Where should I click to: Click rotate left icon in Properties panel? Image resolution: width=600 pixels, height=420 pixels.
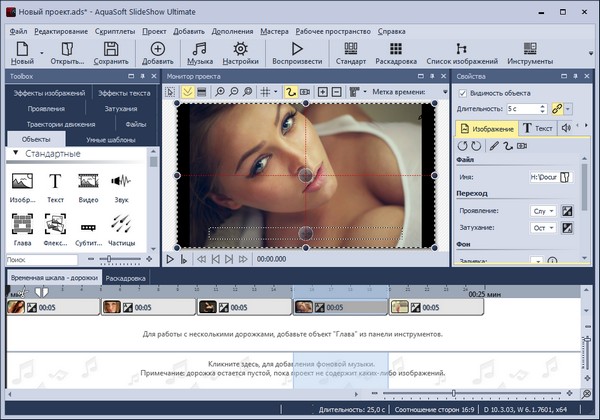(463, 147)
